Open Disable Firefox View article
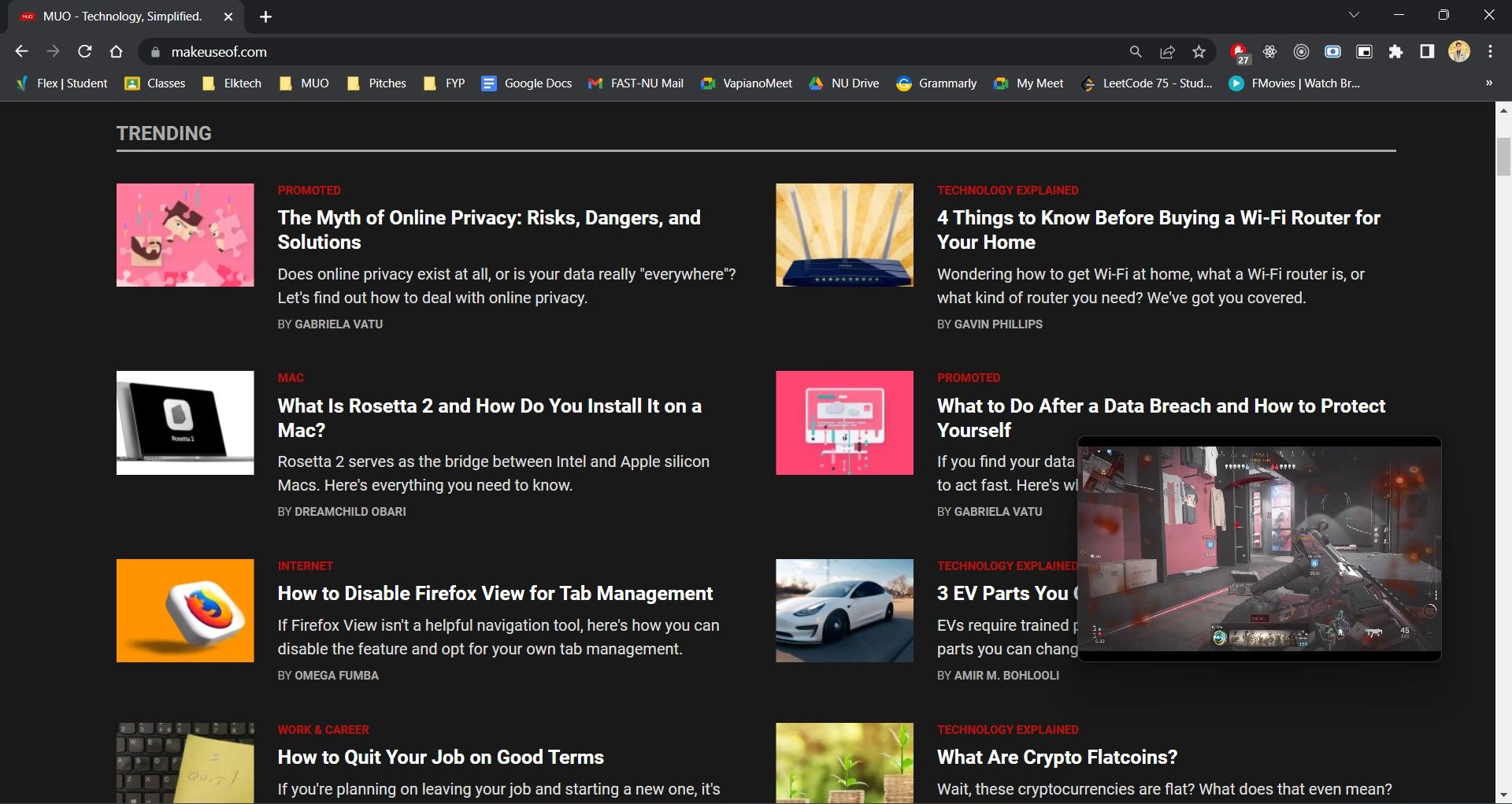The height and width of the screenshot is (804, 1512). (495, 593)
